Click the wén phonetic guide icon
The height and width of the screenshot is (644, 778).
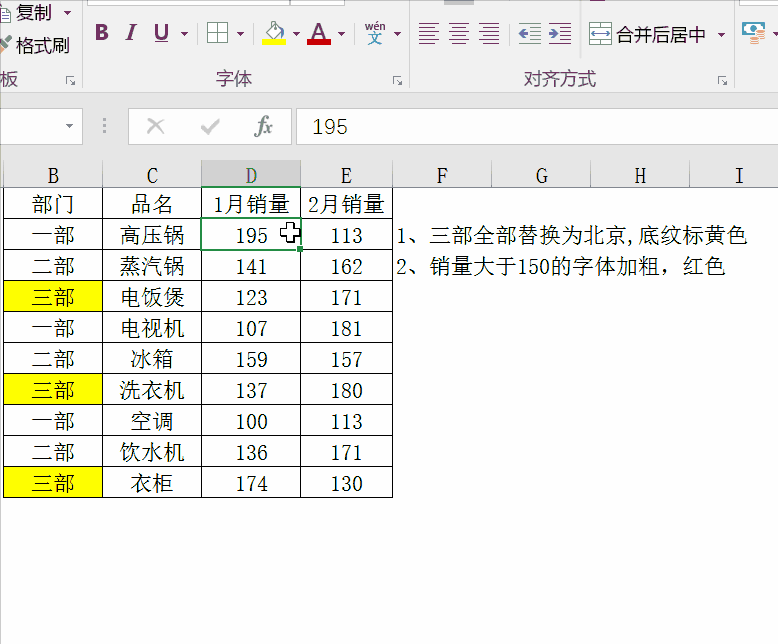(375, 33)
